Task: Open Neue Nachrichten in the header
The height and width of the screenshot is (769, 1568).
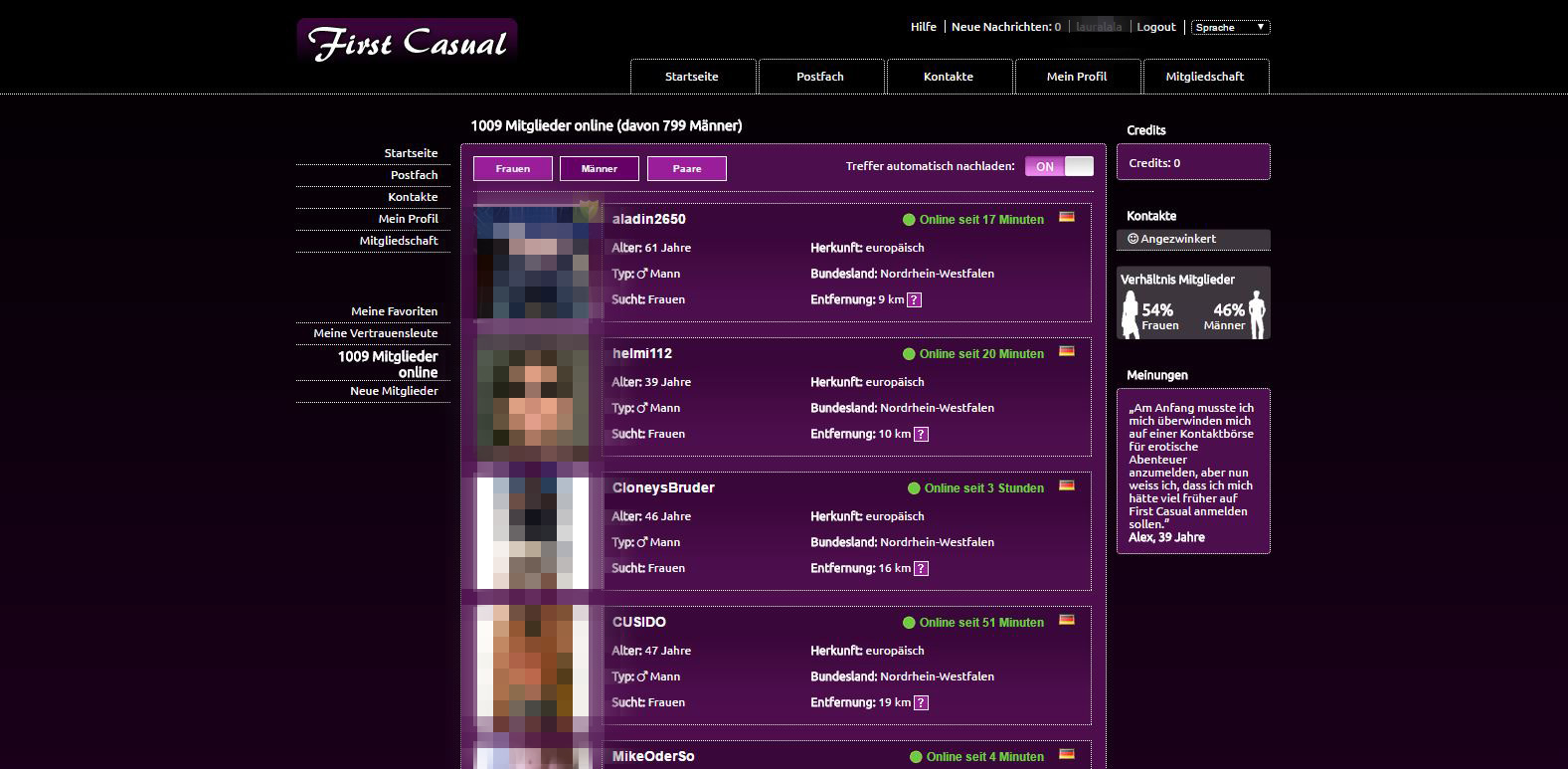Action: [x=1006, y=27]
